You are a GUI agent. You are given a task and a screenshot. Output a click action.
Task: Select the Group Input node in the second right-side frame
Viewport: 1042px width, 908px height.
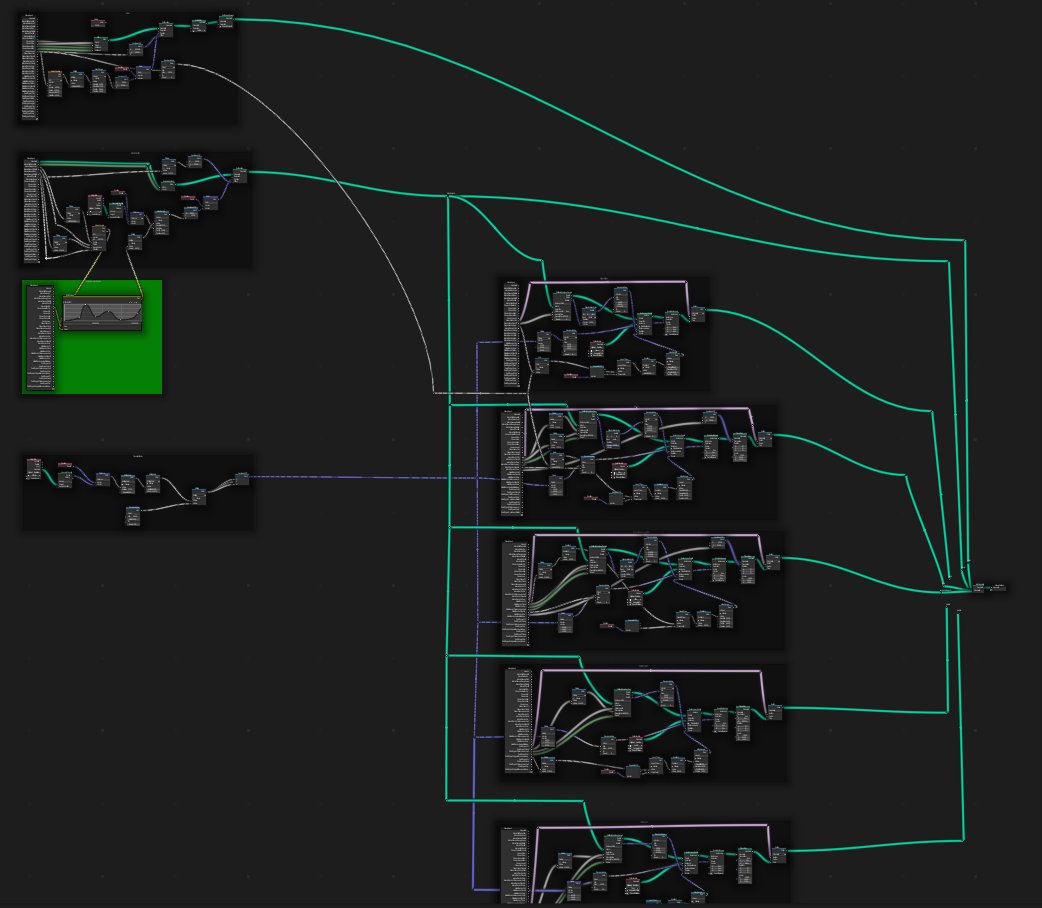[x=512, y=463]
